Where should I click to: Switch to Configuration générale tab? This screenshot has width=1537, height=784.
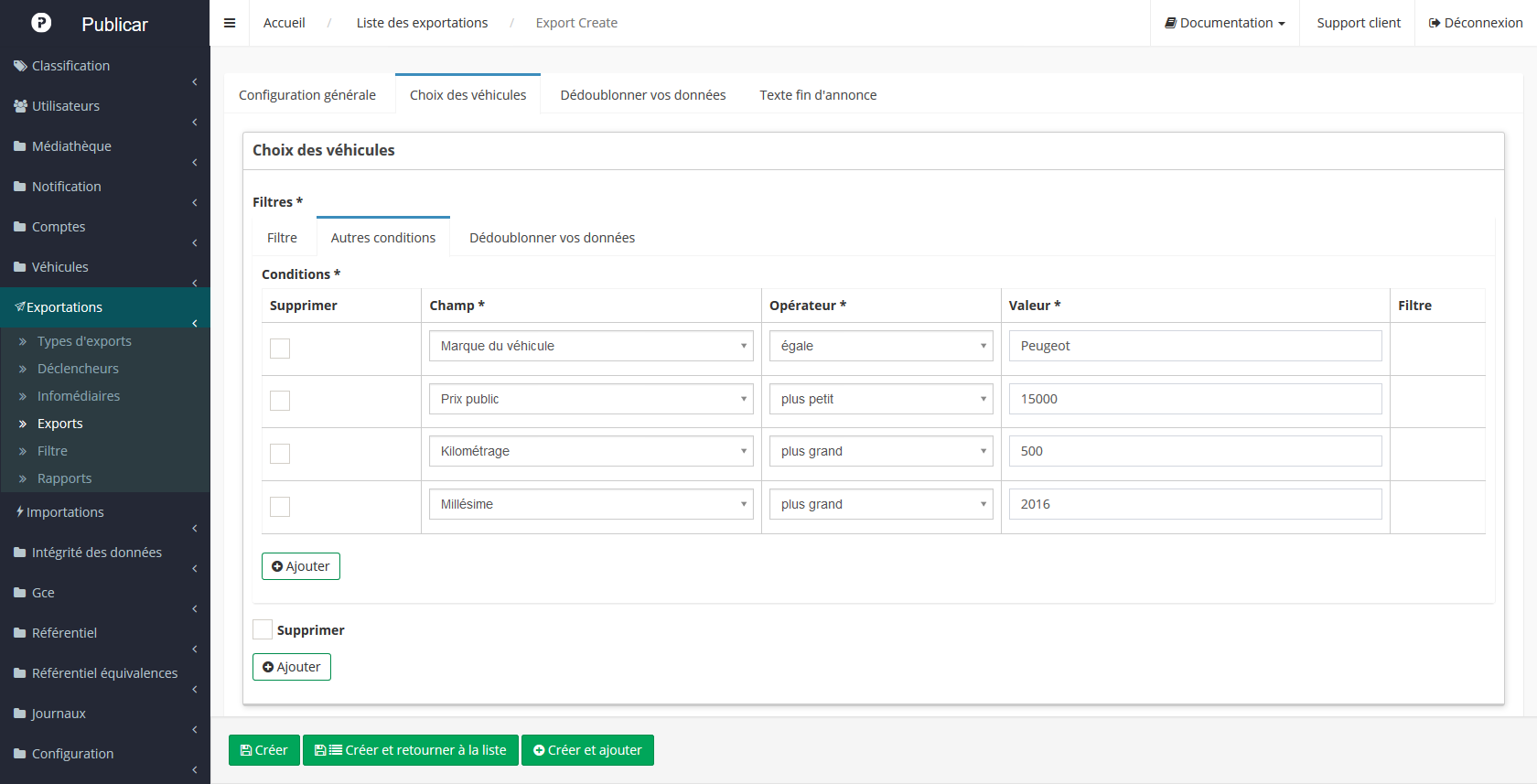click(x=307, y=95)
